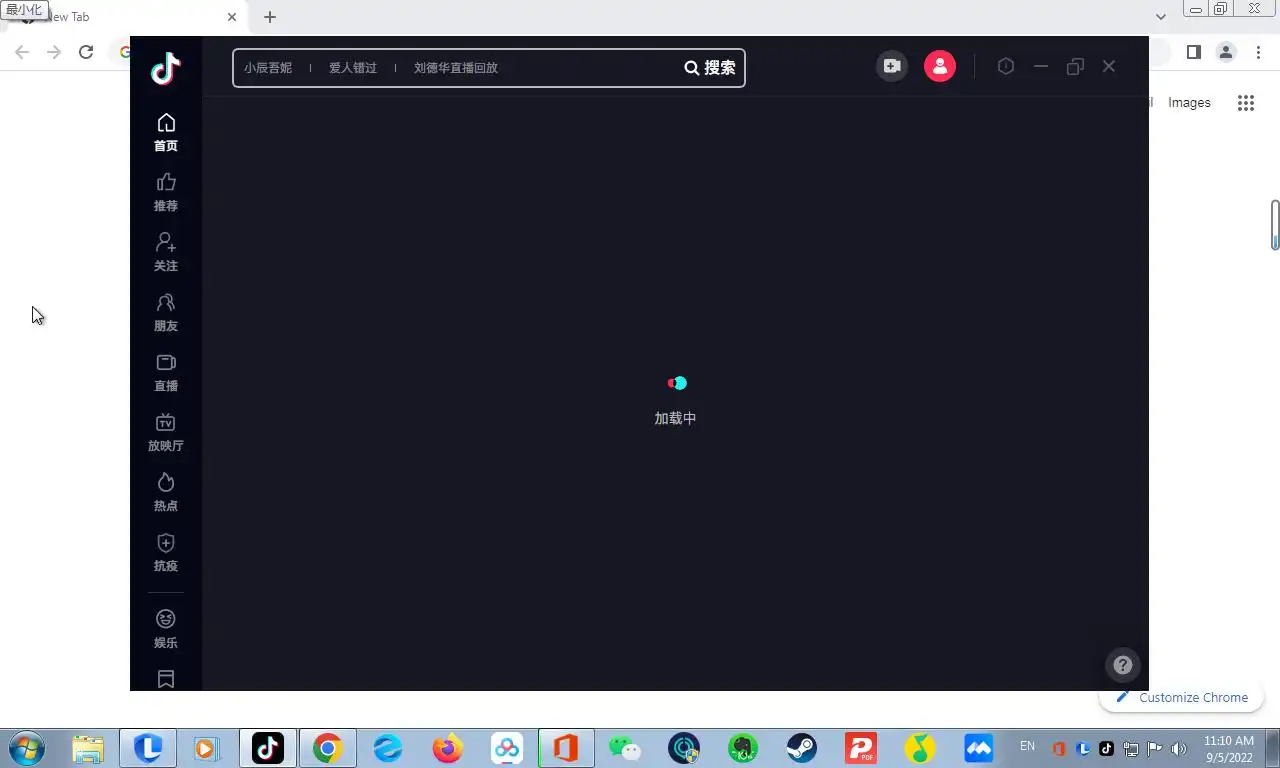Select the 刘德华直播回放 search suggestion
The height and width of the screenshot is (768, 1280).
456,68
